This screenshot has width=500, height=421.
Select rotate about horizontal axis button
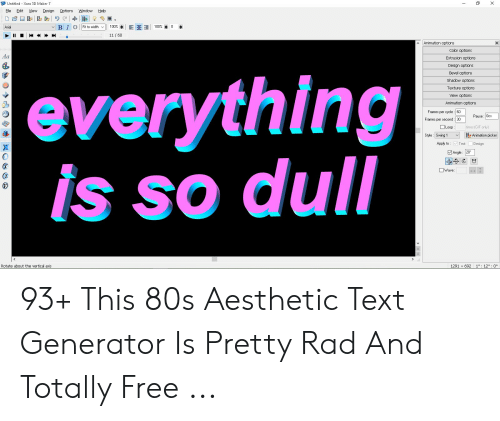pyautogui.click(x=456, y=161)
